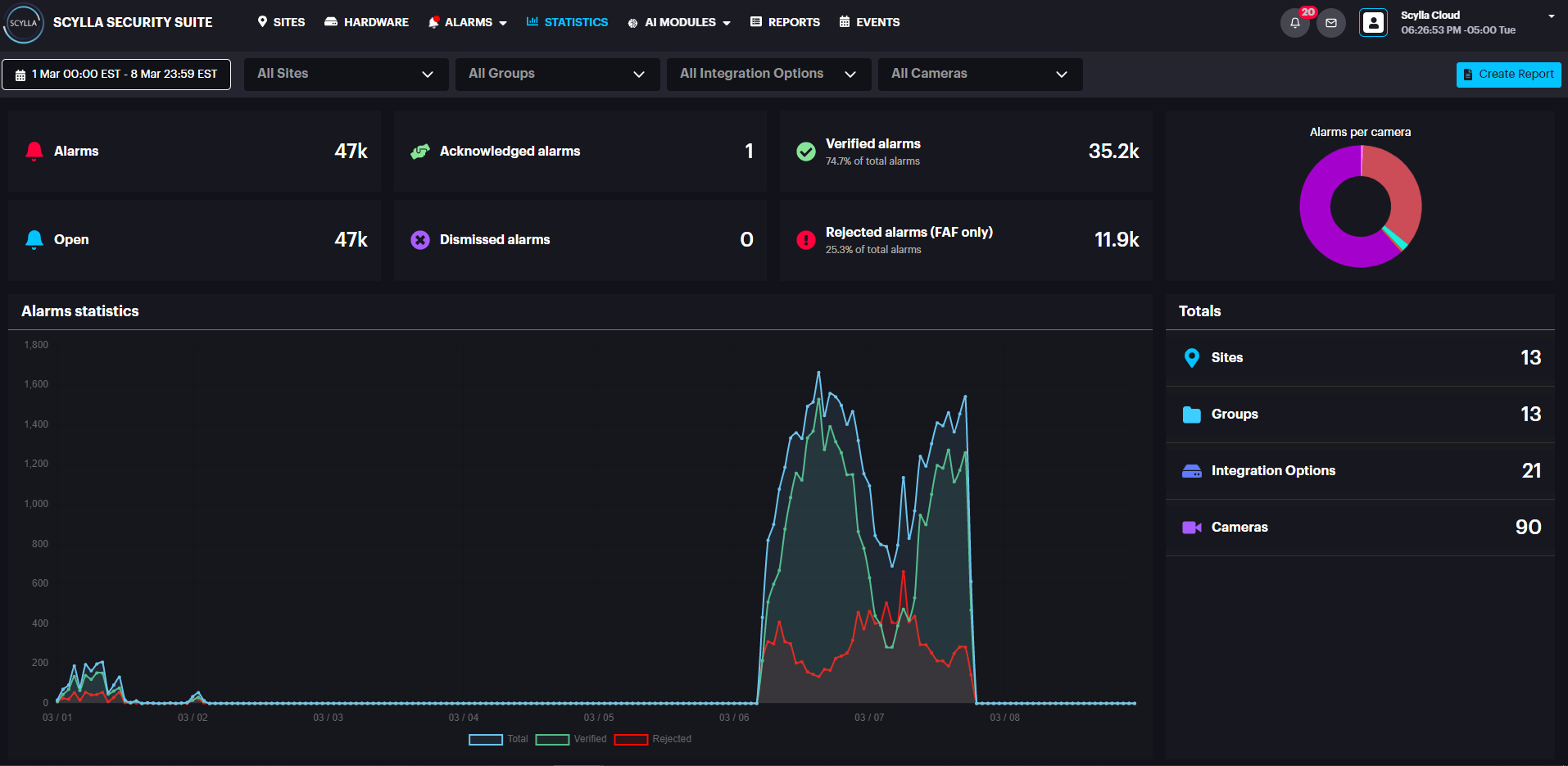Open the All Cameras dropdown
The image size is (1568, 766).
click(980, 74)
